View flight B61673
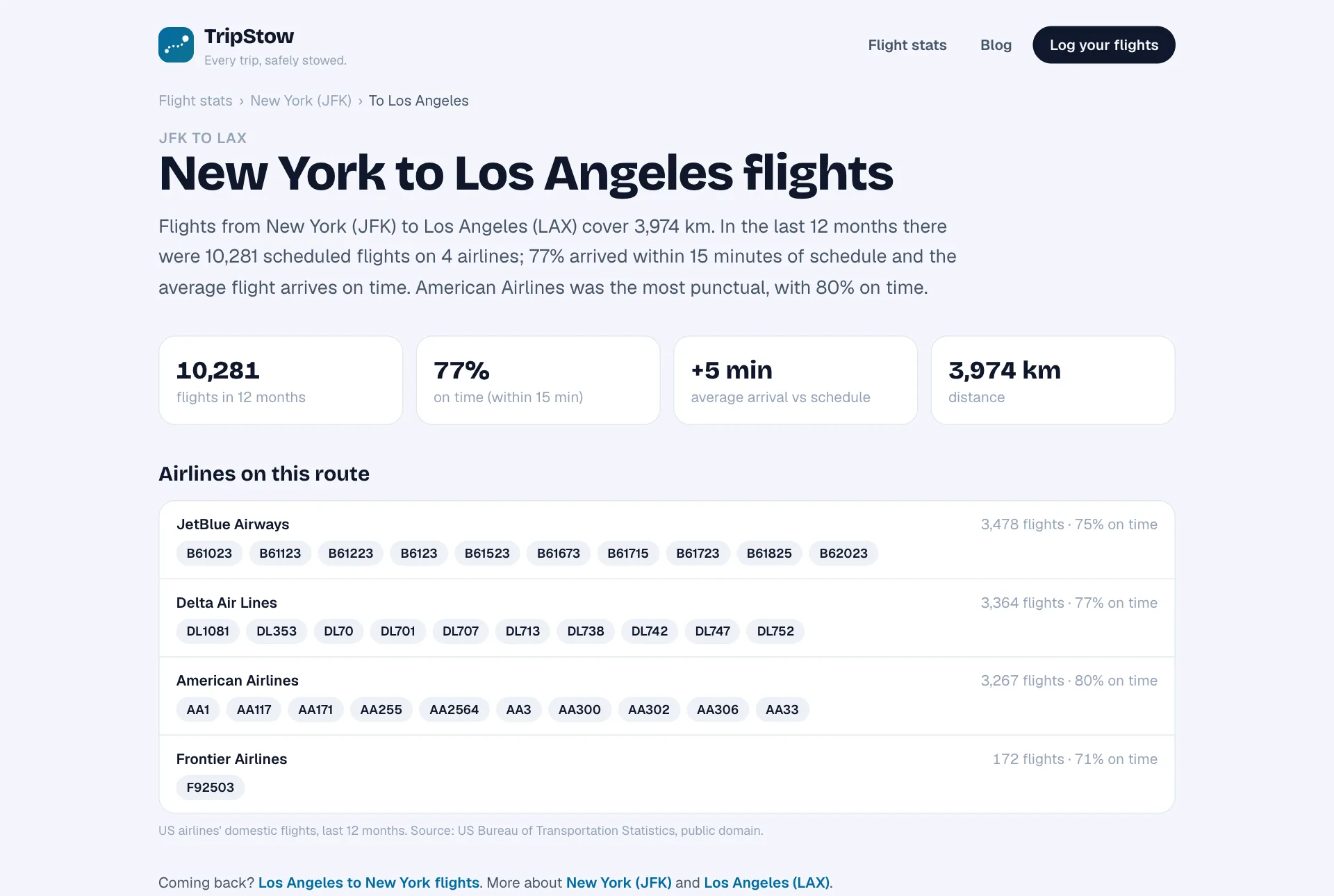 (x=559, y=554)
